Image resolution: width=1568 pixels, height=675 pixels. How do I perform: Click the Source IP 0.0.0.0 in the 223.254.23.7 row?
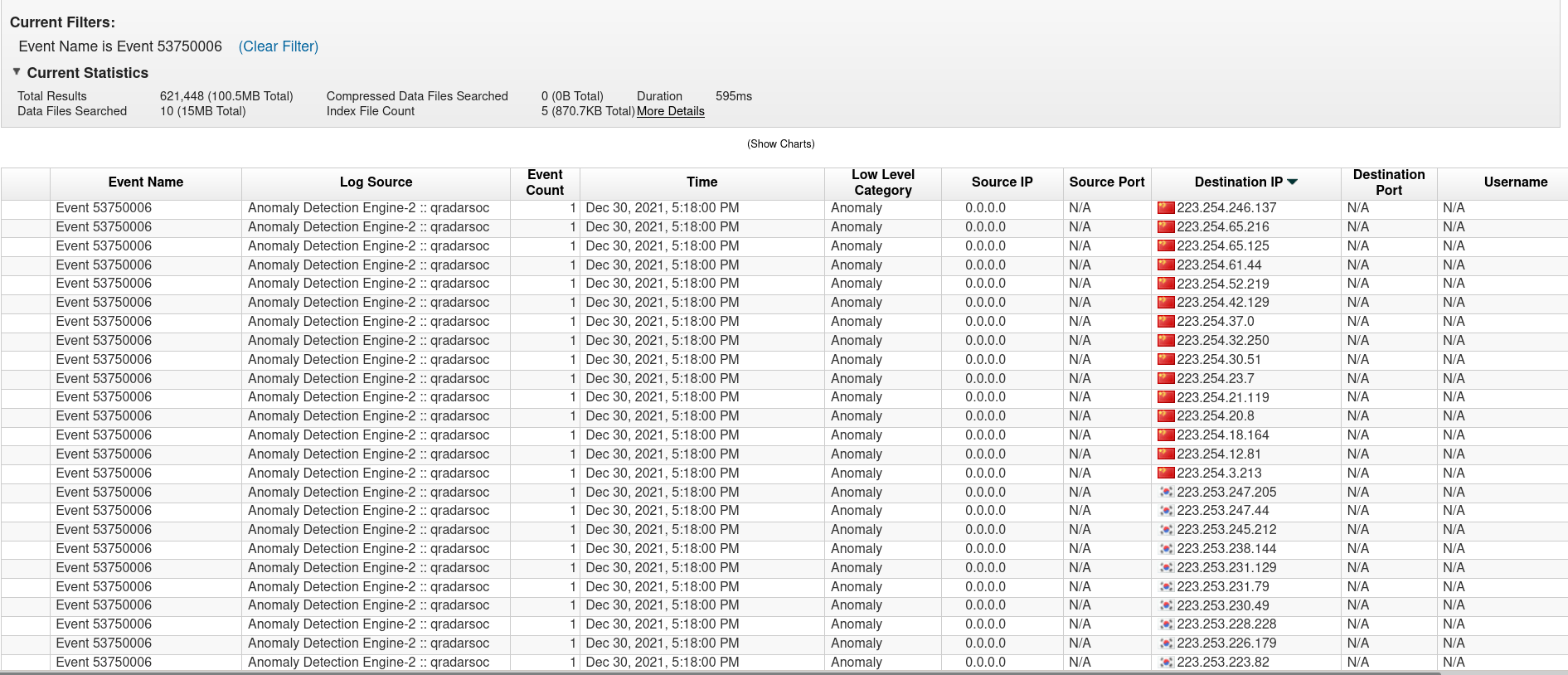(x=985, y=379)
